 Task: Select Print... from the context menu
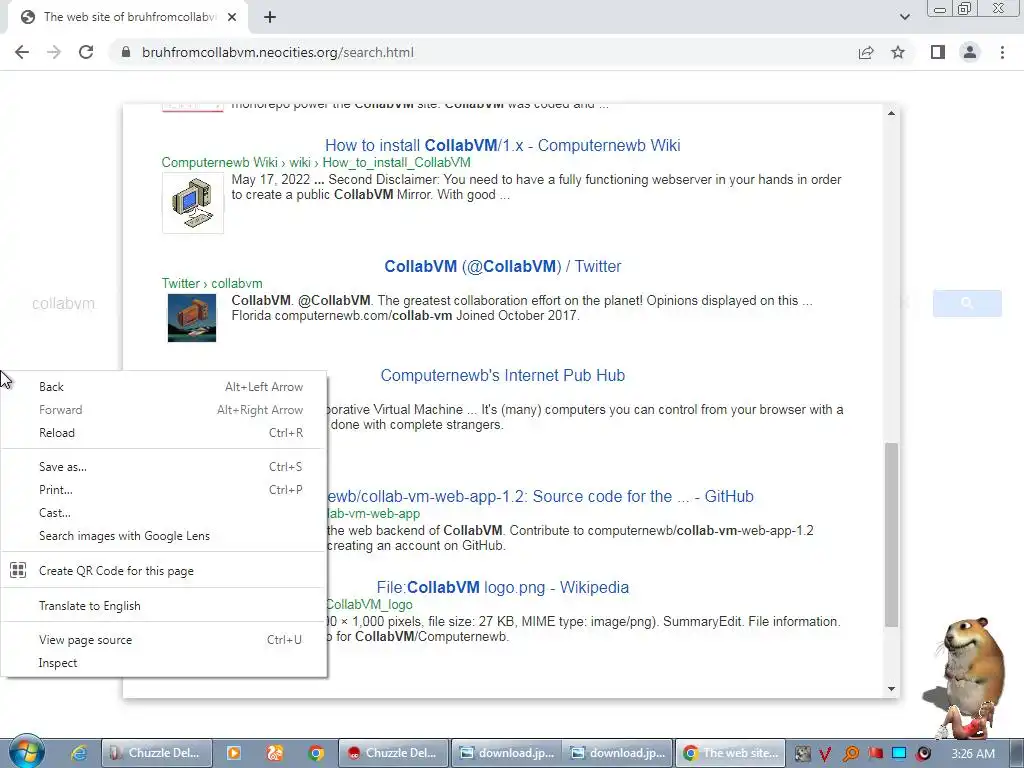pos(163,490)
